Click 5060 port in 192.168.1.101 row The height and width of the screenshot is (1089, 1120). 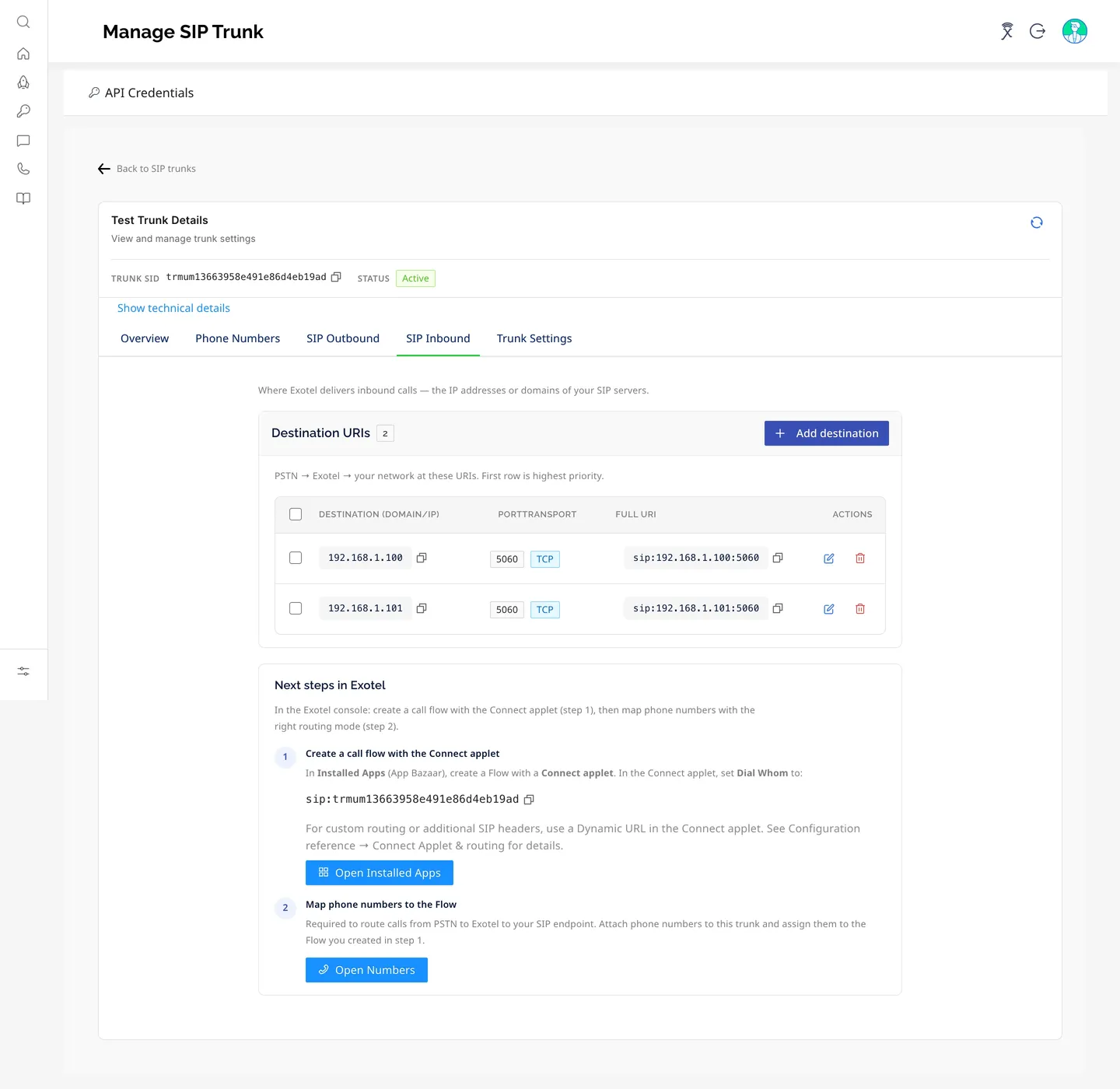click(507, 610)
